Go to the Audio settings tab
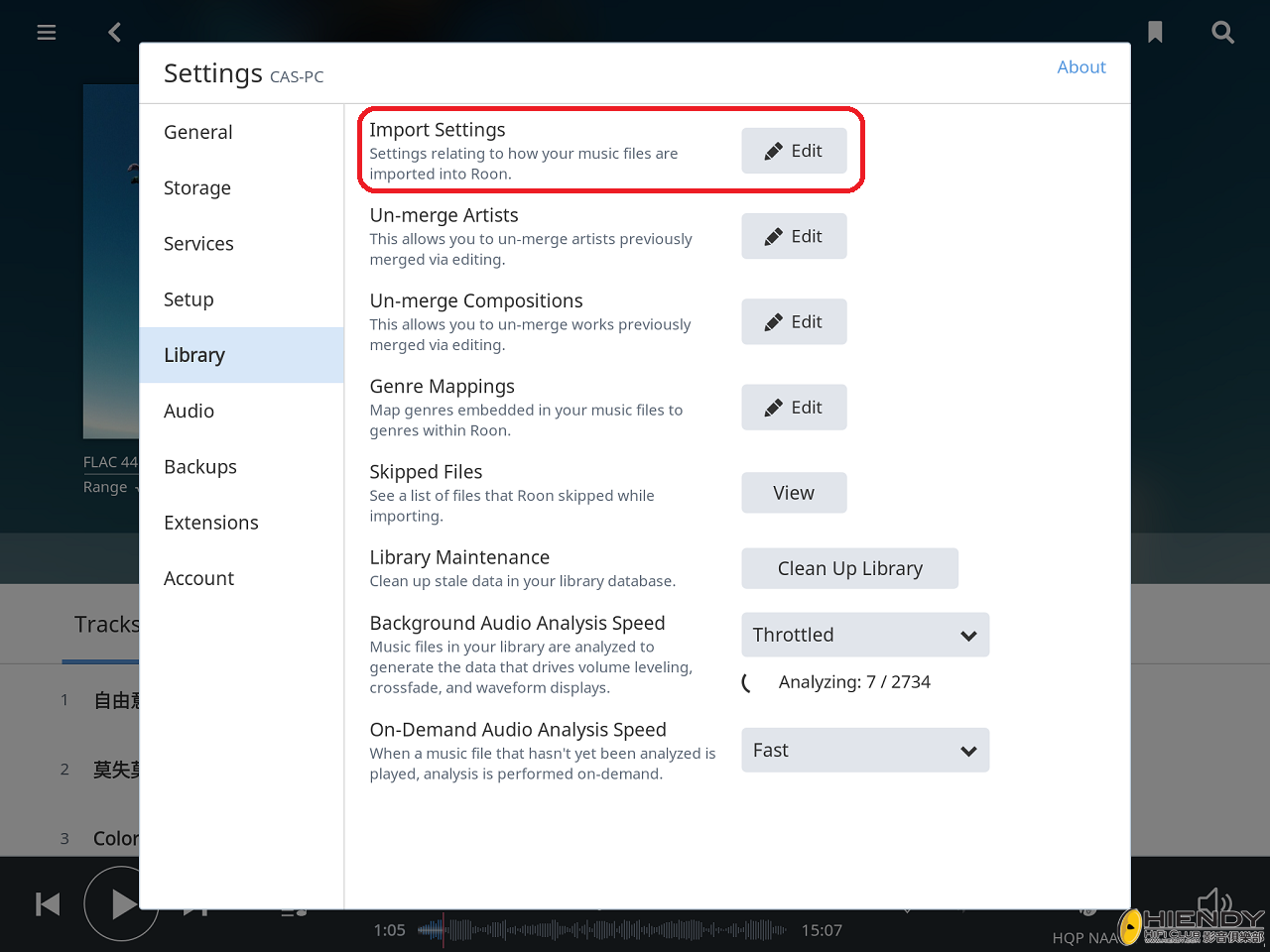This screenshot has width=1270, height=952. coord(189,412)
